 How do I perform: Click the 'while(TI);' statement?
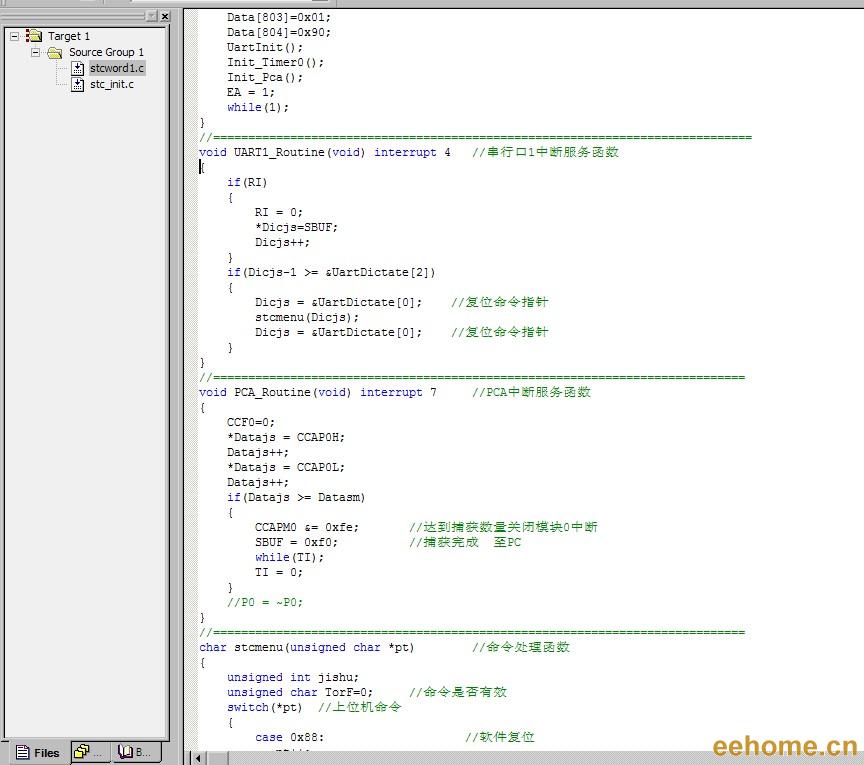pyautogui.click(x=289, y=557)
